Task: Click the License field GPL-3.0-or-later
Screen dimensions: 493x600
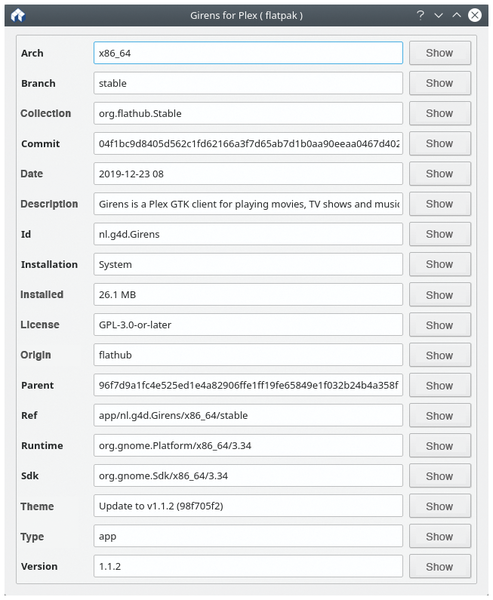Action: 248,325
